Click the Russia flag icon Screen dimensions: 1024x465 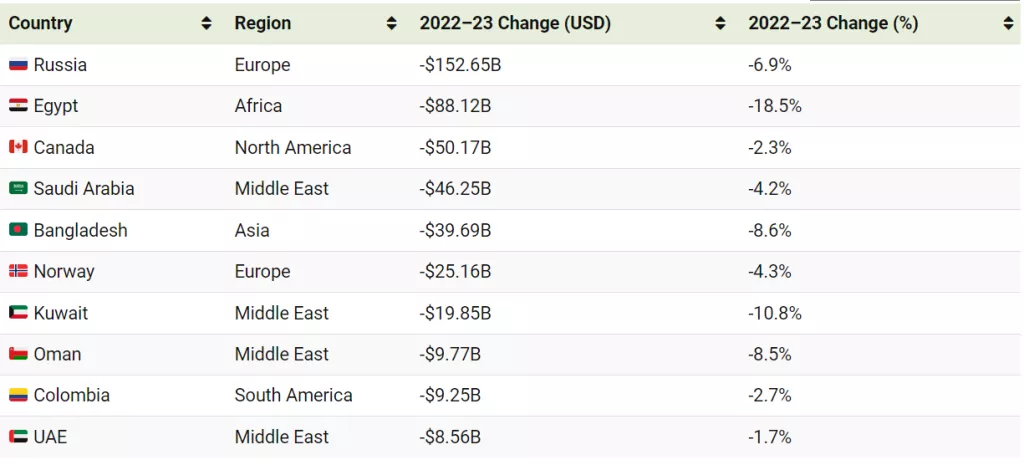[18, 65]
